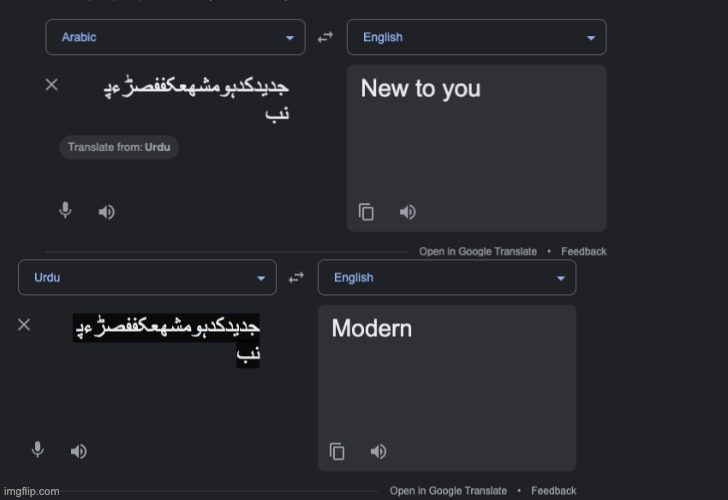The image size is (728, 500).
Task: Start voice input in the Urdu panel
Action: 38,450
